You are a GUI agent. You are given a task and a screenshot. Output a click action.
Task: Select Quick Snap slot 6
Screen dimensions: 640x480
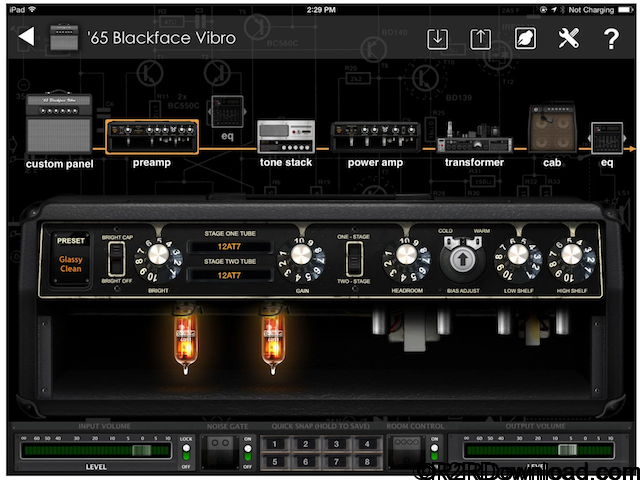(x=305, y=462)
